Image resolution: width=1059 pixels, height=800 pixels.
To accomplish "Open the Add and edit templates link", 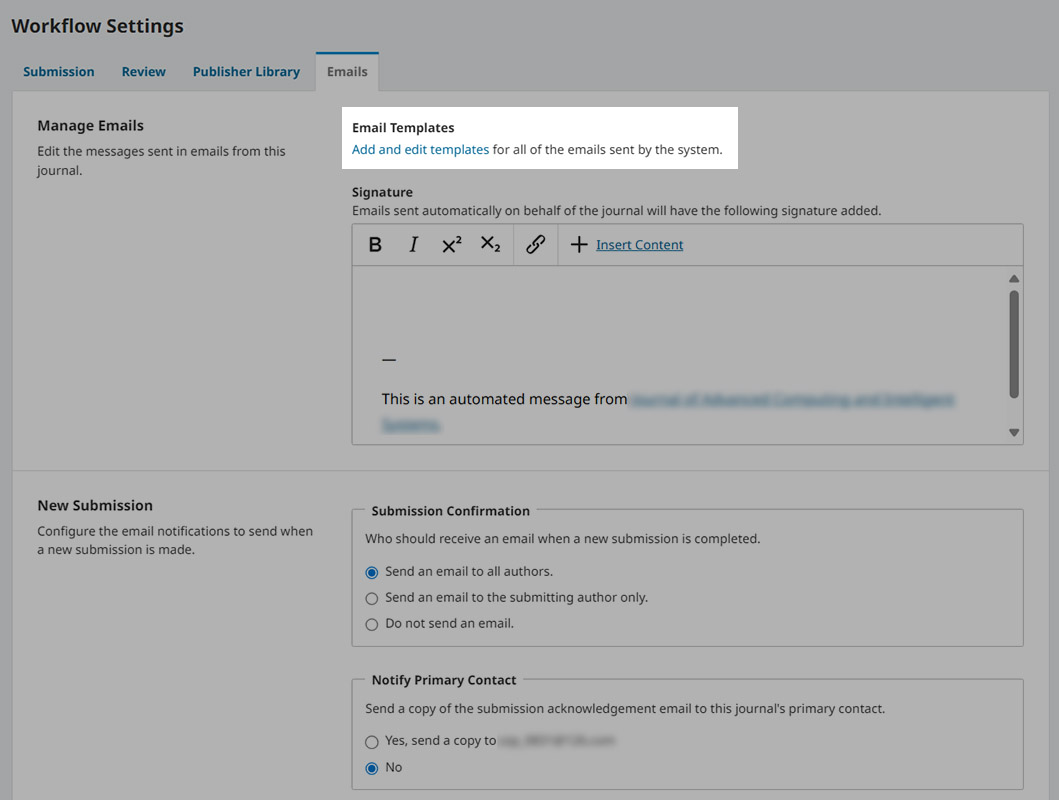I will click(x=420, y=149).
